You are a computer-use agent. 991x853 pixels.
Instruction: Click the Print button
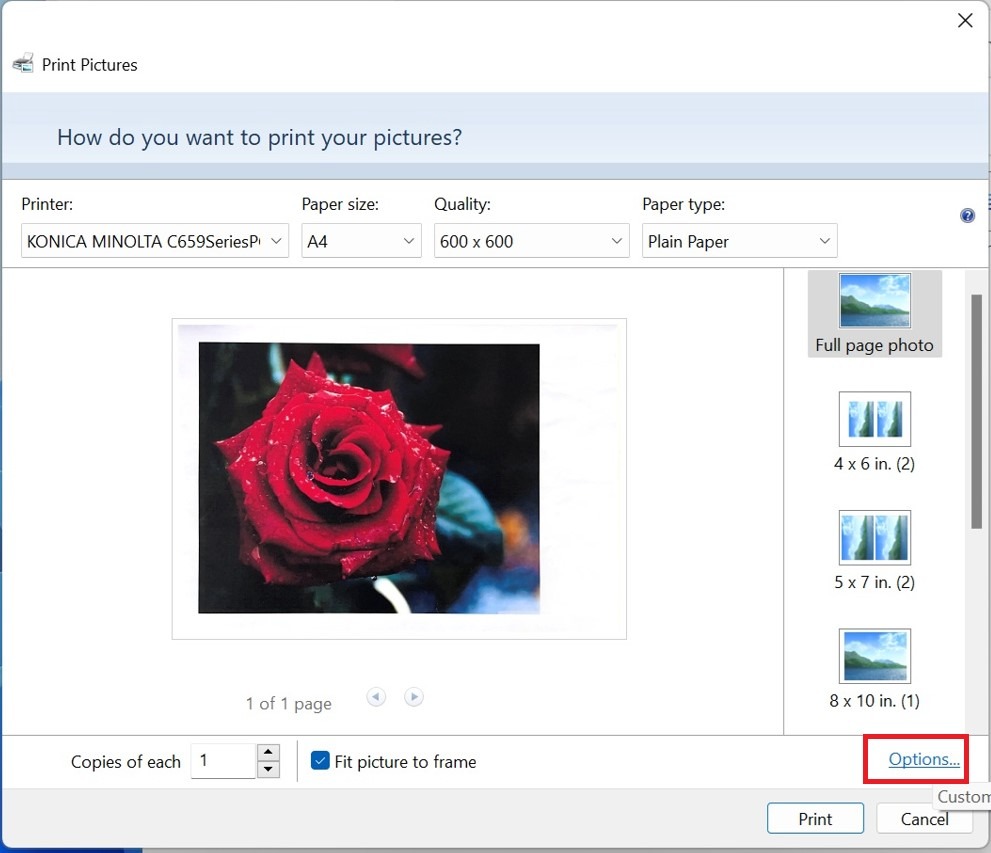tap(814, 819)
